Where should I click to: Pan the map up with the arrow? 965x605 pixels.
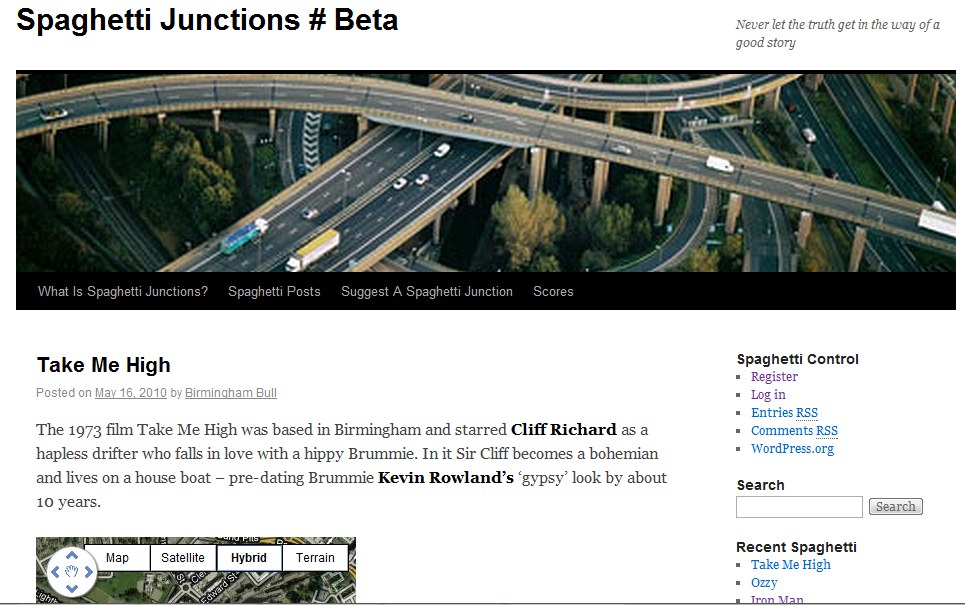71,556
